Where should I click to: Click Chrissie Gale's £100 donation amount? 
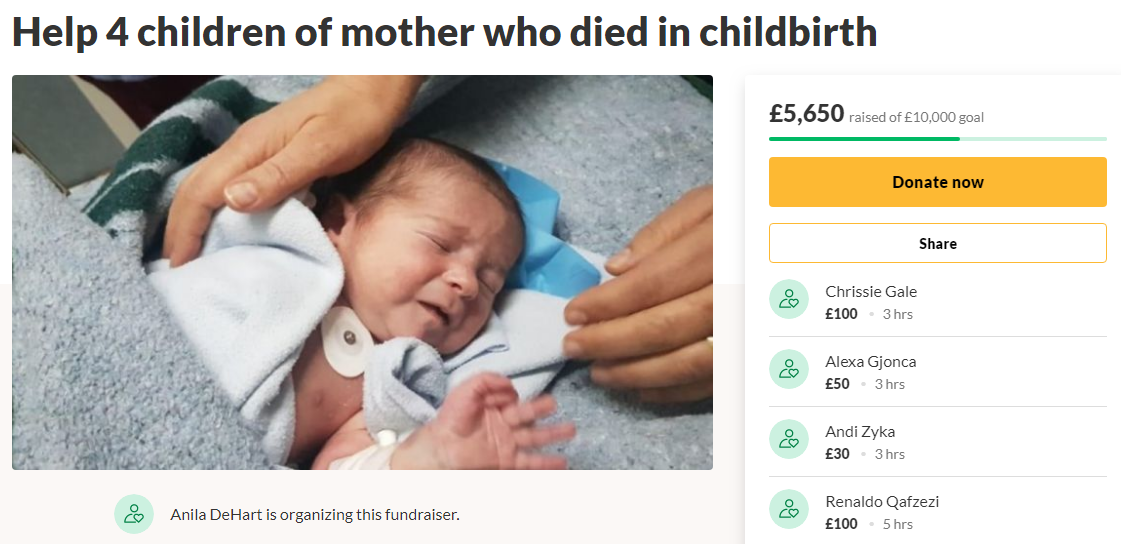pos(841,314)
